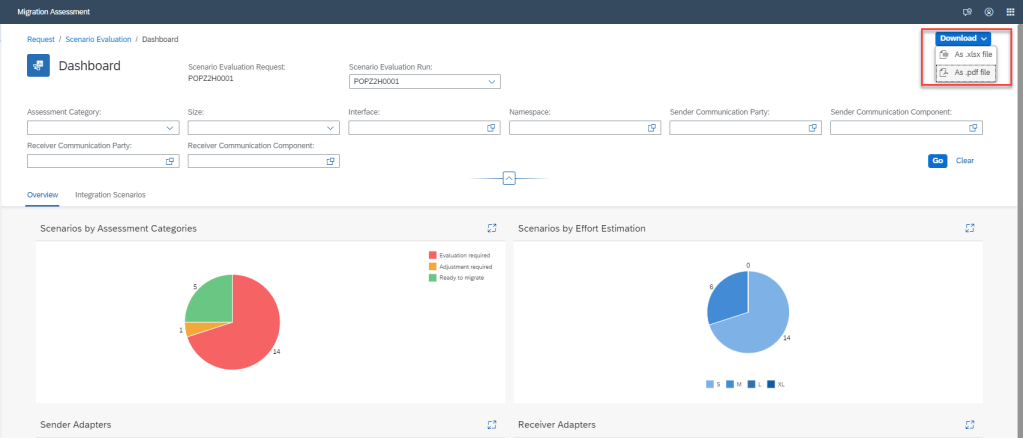Viewport: 1023px width, 438px height.
Task: Maximize Scenarios by Assessment Categories chart
Action: (492, 228)
